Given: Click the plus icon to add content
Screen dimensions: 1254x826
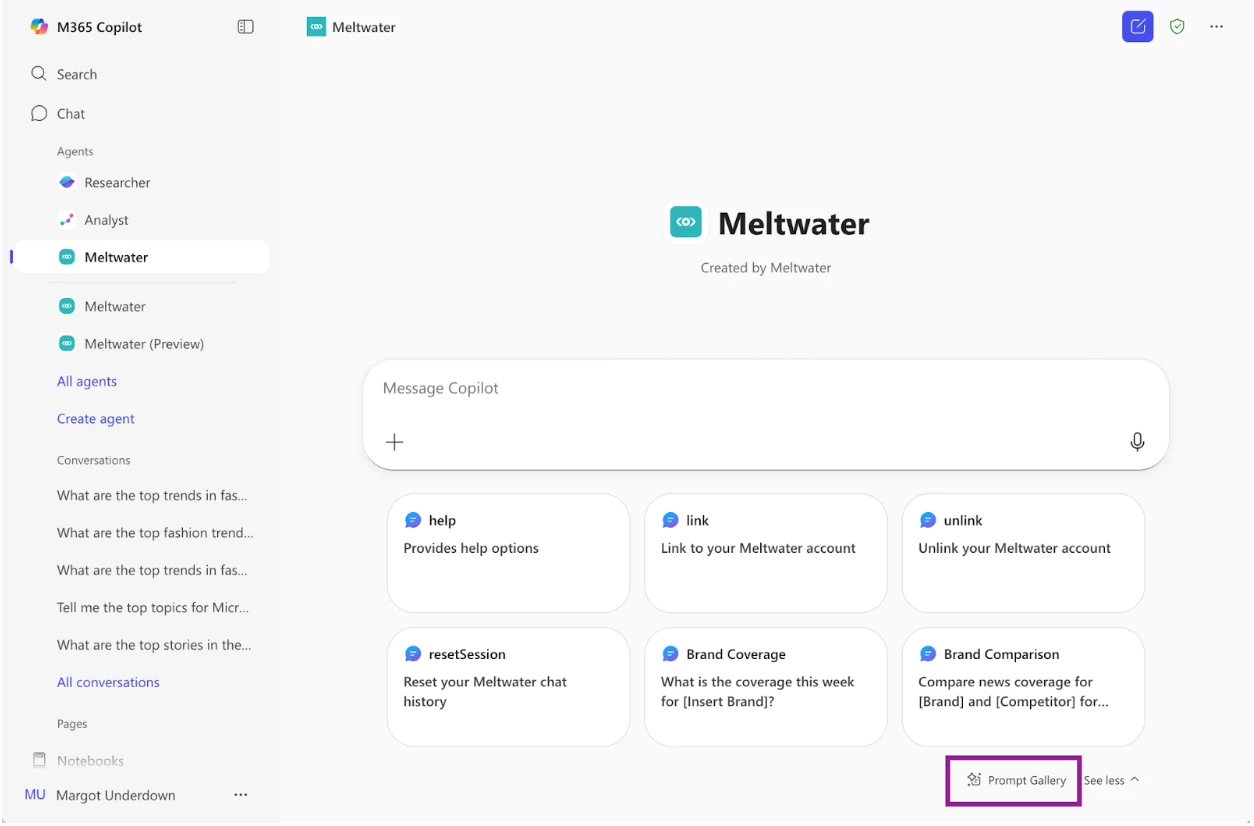Looking at the screenshot, I should [x=395, y=442].
